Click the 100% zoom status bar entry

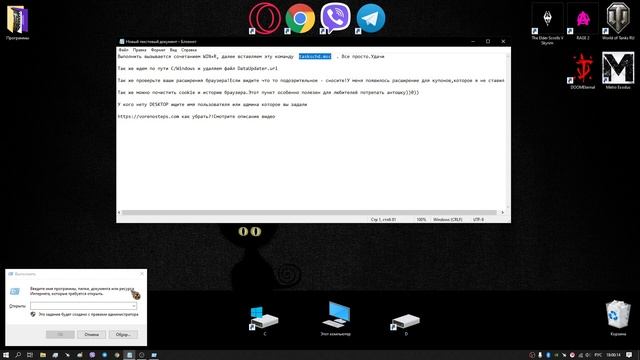421,220
